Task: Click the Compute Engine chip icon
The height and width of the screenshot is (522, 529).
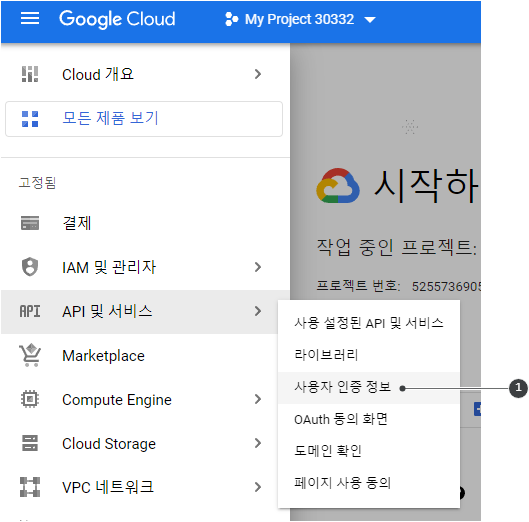Action: click(x=30, y=400)
